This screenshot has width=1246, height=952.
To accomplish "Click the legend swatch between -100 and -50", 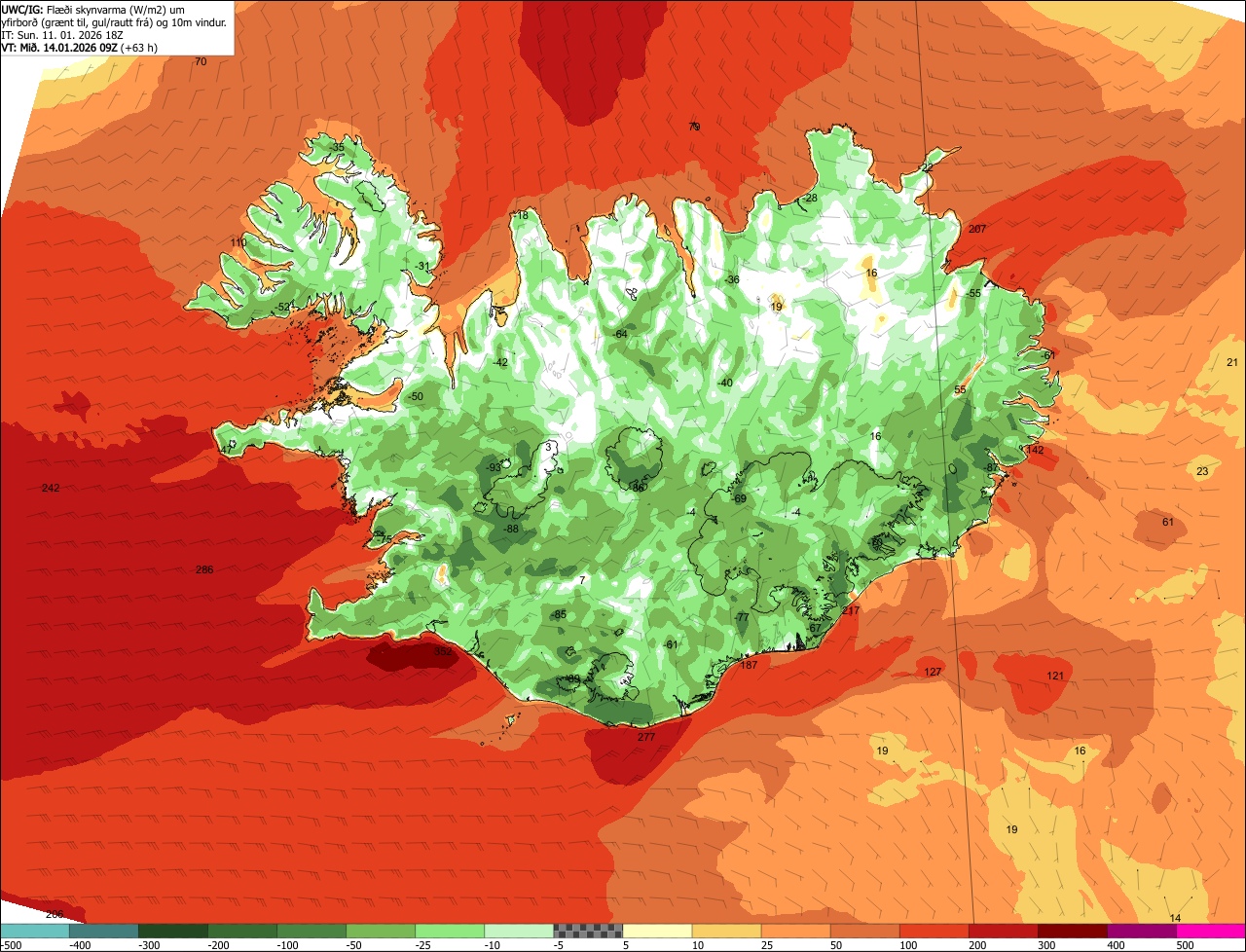I will coord(311,931).
